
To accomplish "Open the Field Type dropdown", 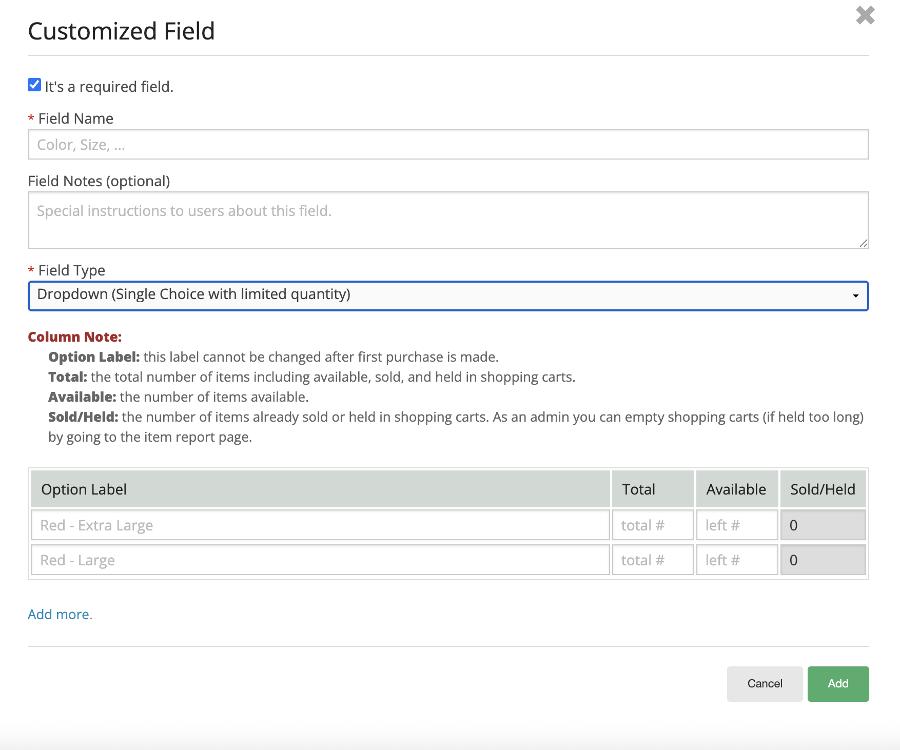I will (x=448, y=295).
